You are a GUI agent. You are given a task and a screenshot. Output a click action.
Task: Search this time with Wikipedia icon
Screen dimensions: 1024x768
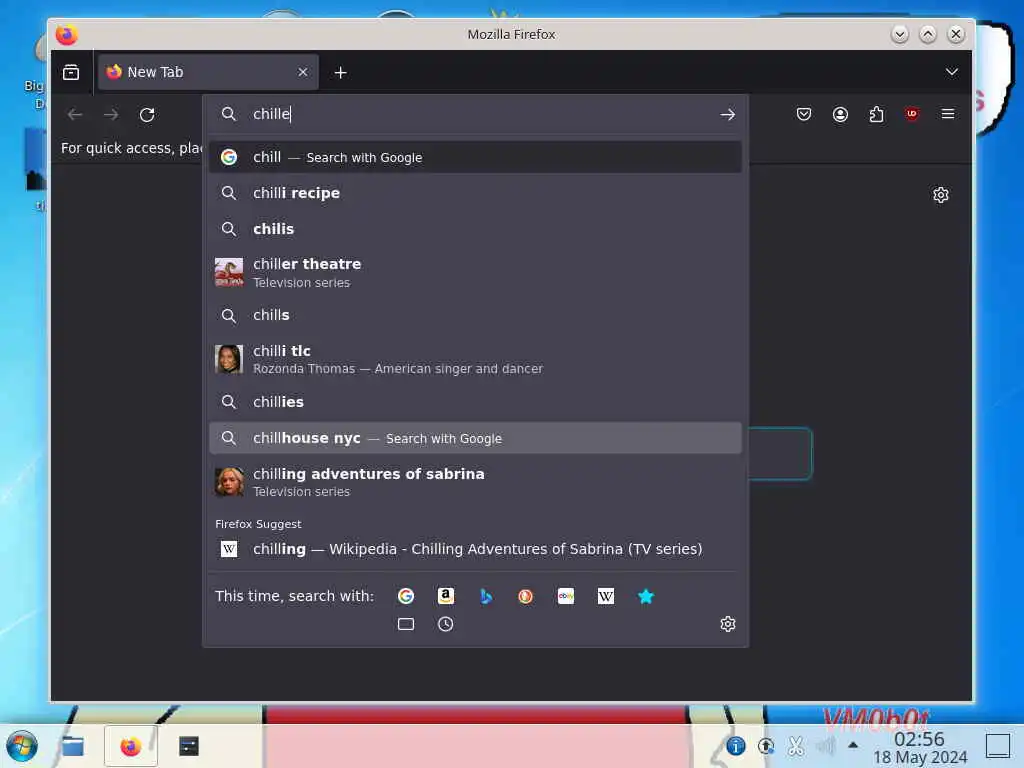tap(605, 596)
